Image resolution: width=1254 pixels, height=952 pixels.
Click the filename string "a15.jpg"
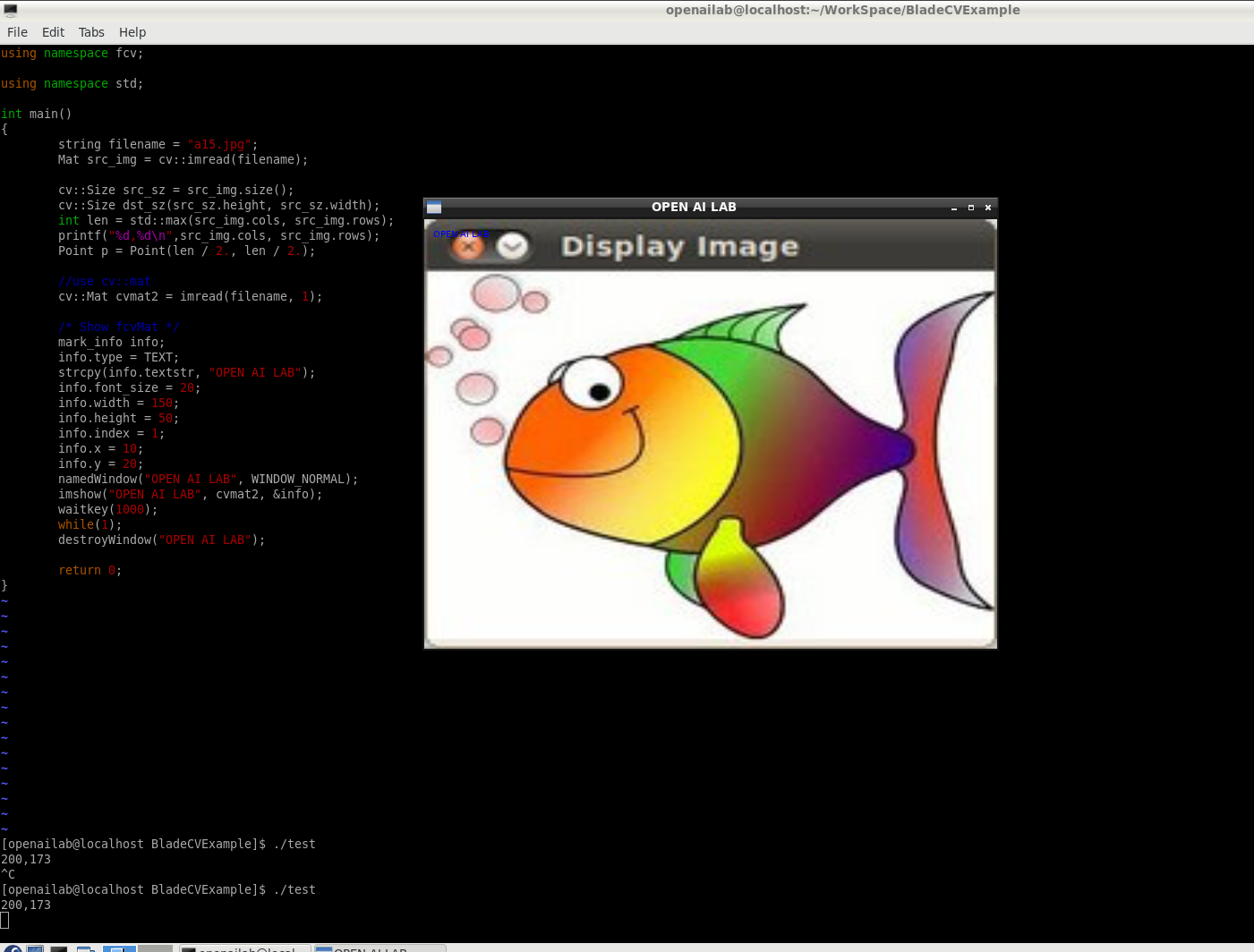coord(219,144)
